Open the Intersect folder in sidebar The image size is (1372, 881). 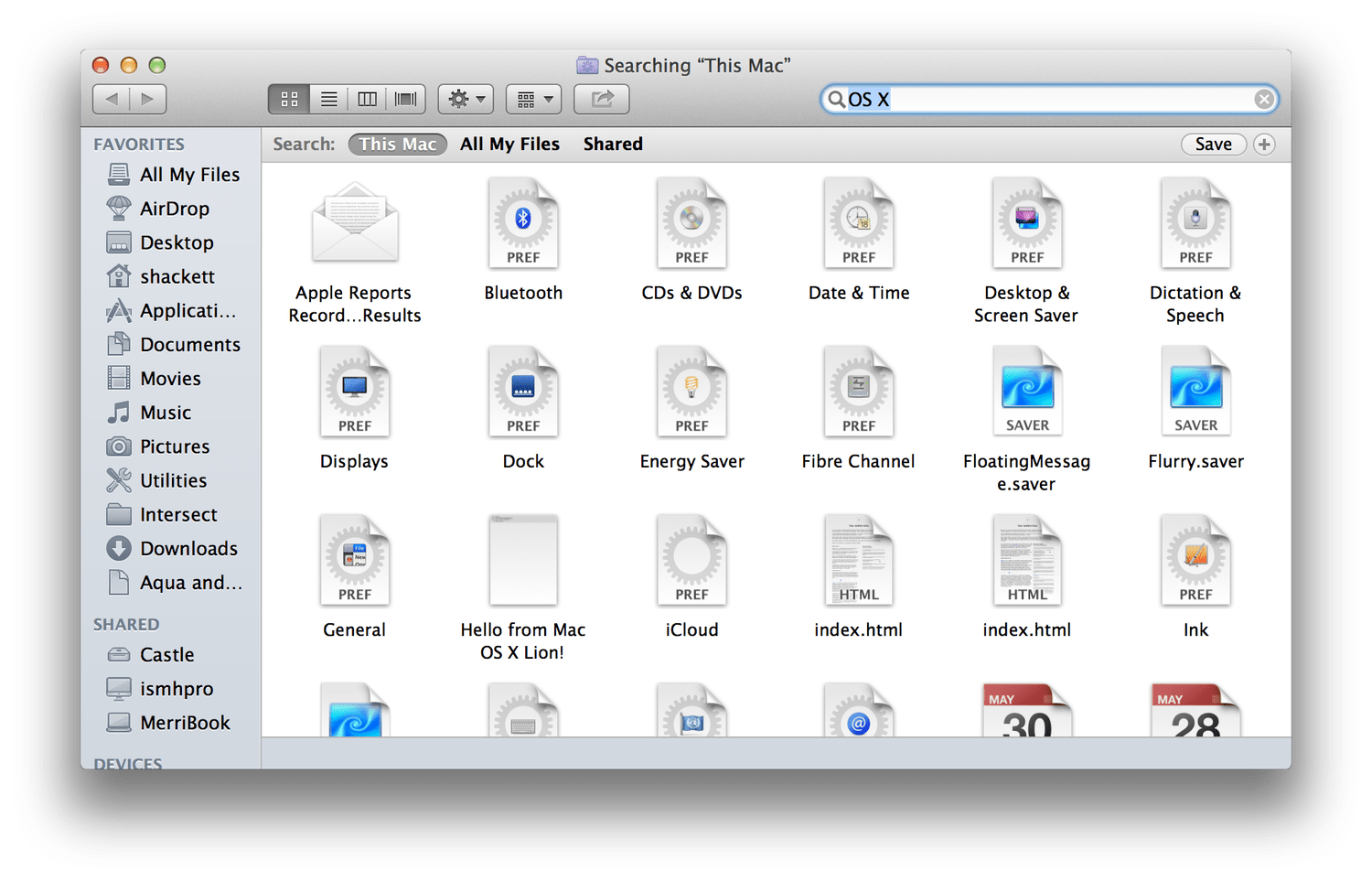[x=162, y=513]
